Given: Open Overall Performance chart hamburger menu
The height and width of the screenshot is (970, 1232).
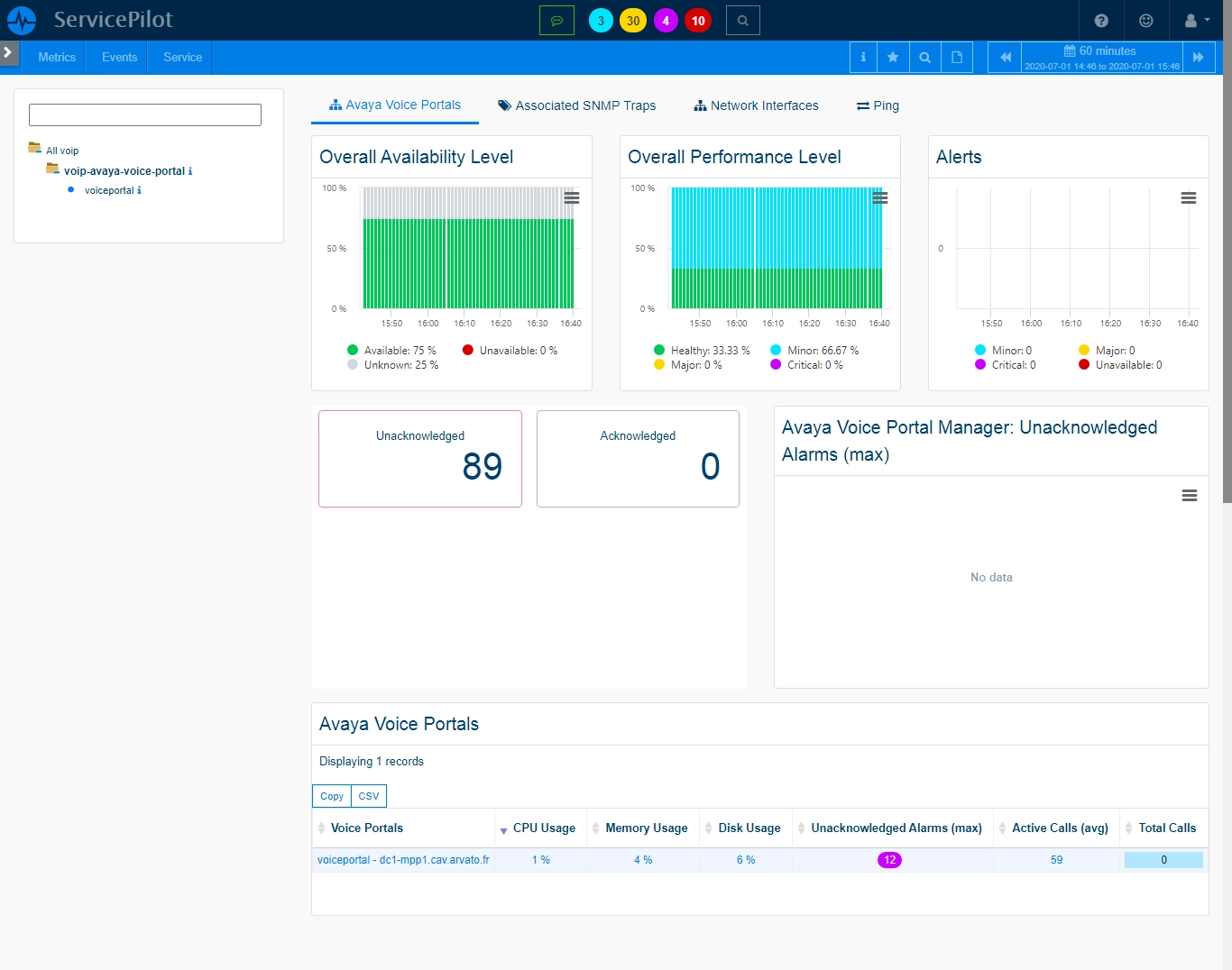Looking at the screenshot, I should (880, 198).
